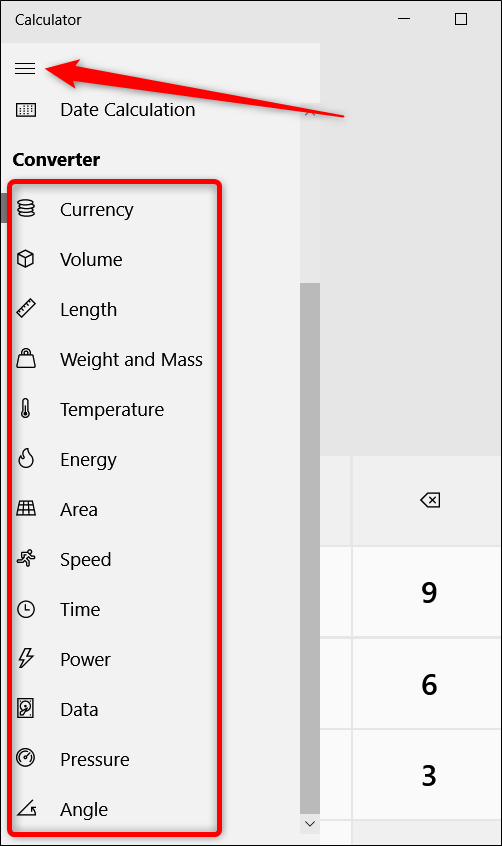Click the Currency coin stack icon
This screenshot has height=846, width=502.
[26, 208]
